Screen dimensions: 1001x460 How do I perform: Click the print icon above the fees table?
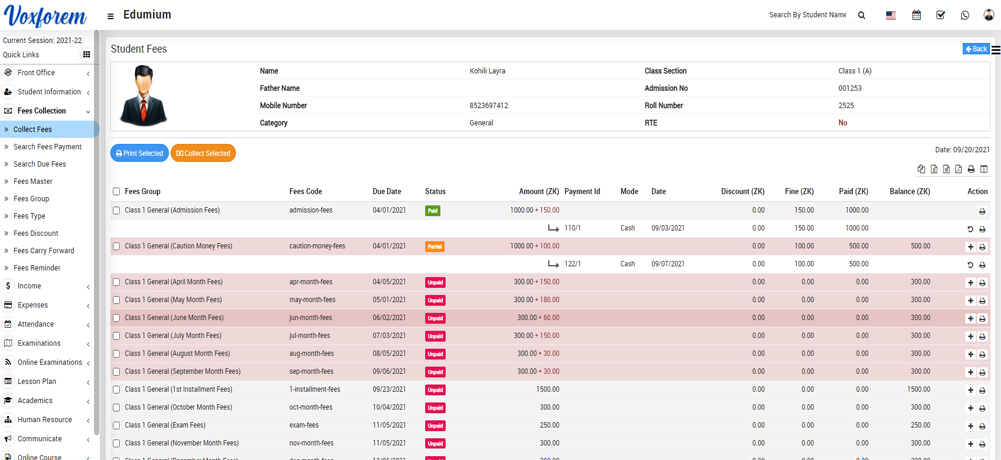(971, 170)
